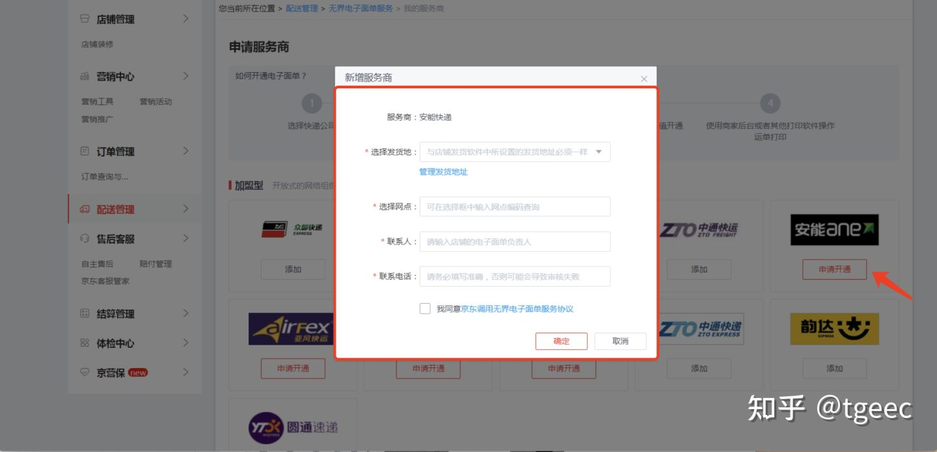Click the 联系人 input field

[x=514, y=241]
